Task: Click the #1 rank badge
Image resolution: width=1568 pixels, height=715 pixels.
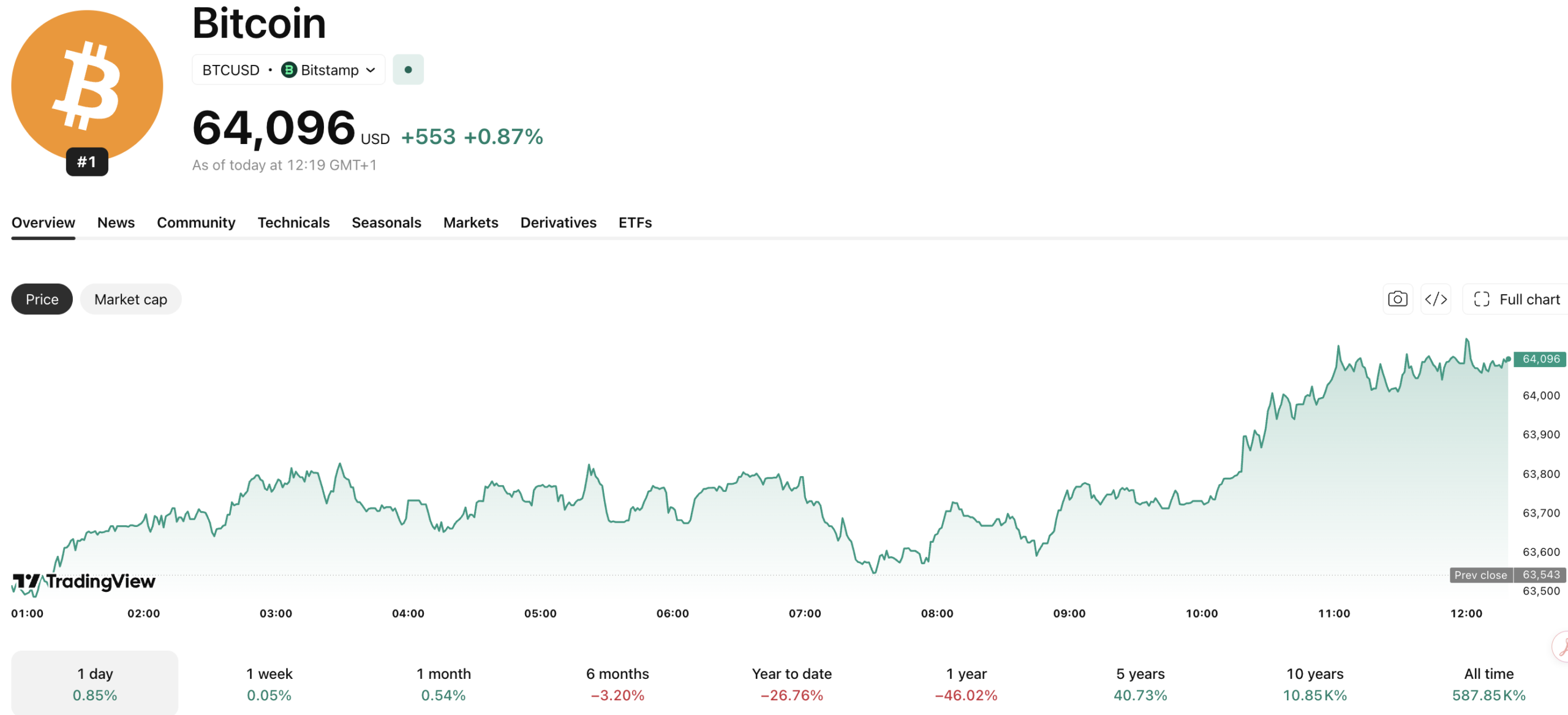Action: click(x=87, y=162)
